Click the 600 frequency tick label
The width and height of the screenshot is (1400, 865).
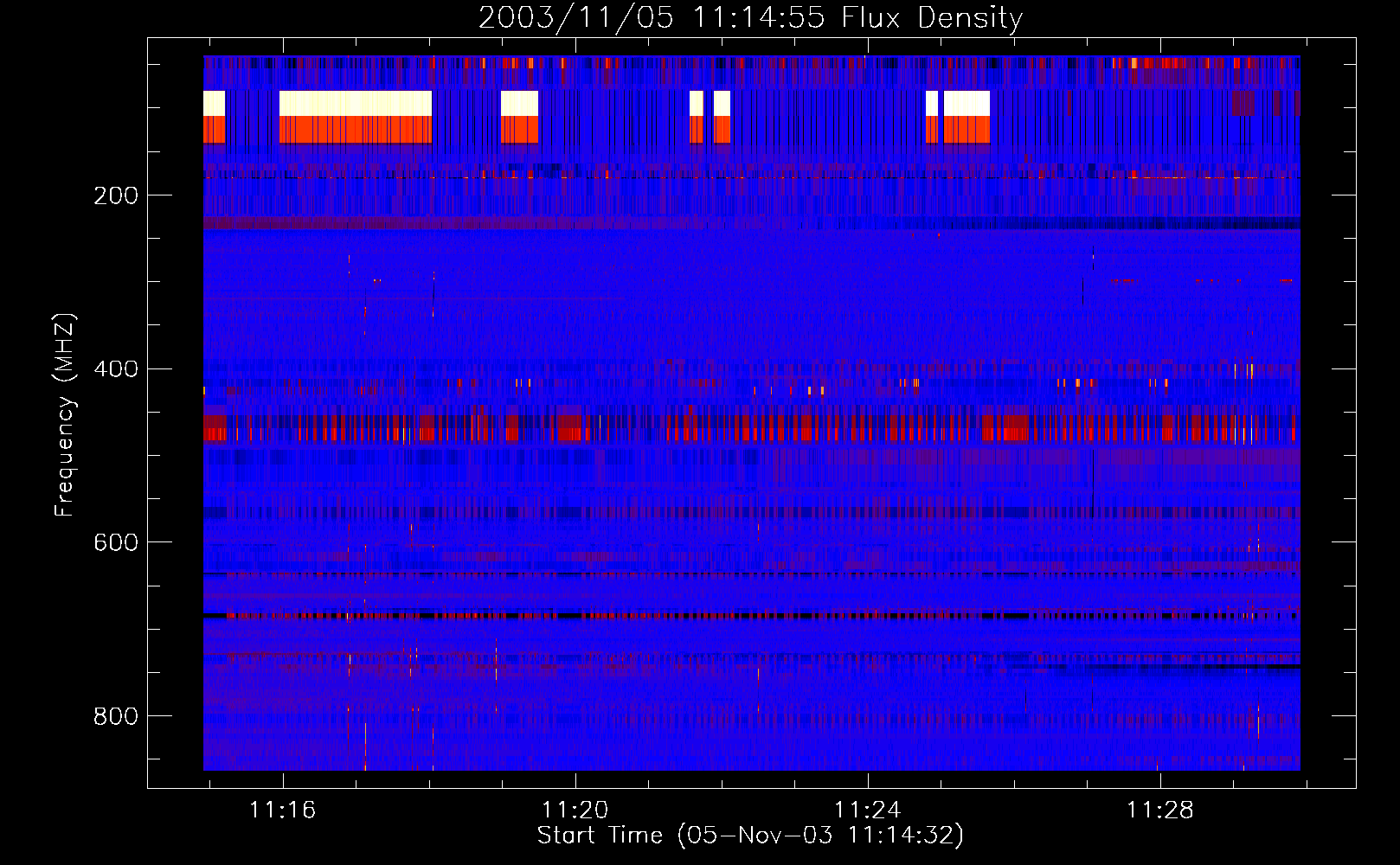click(x=116, y=542)
